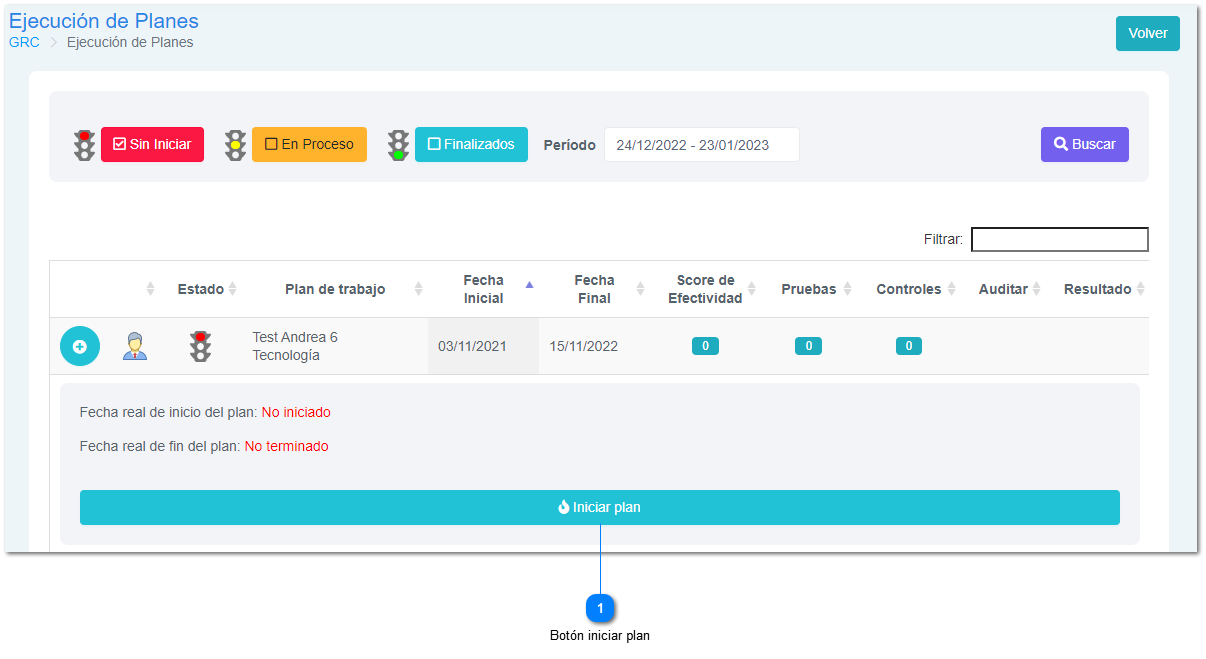Sort by Controles column
Screen dimensions: 1206x659
[x=909, y=289]
